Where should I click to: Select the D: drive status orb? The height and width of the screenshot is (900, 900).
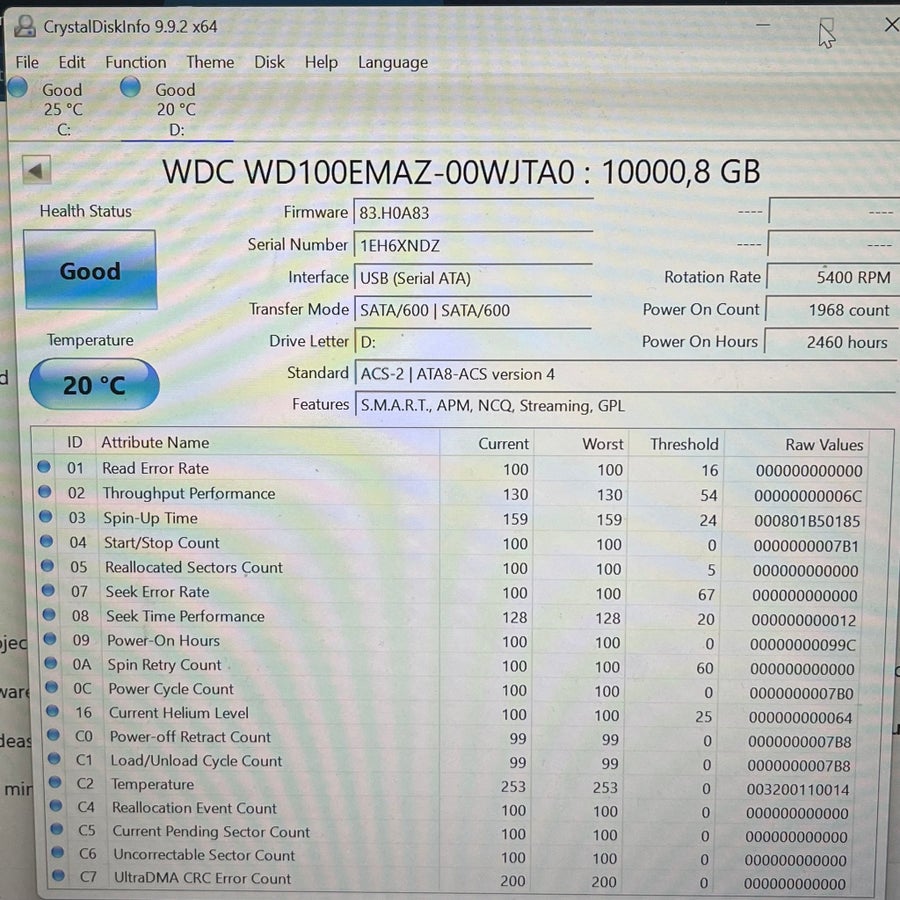130,87
